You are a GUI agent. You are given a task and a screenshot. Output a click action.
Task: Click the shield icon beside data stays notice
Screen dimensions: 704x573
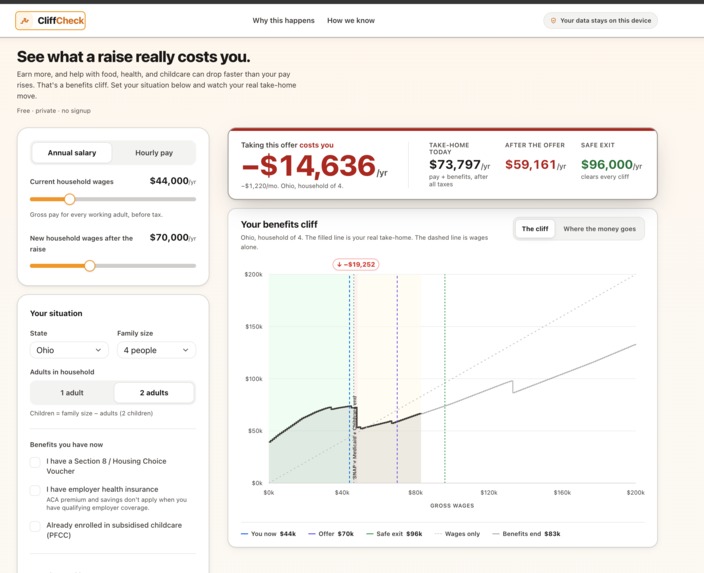(553, 21)
